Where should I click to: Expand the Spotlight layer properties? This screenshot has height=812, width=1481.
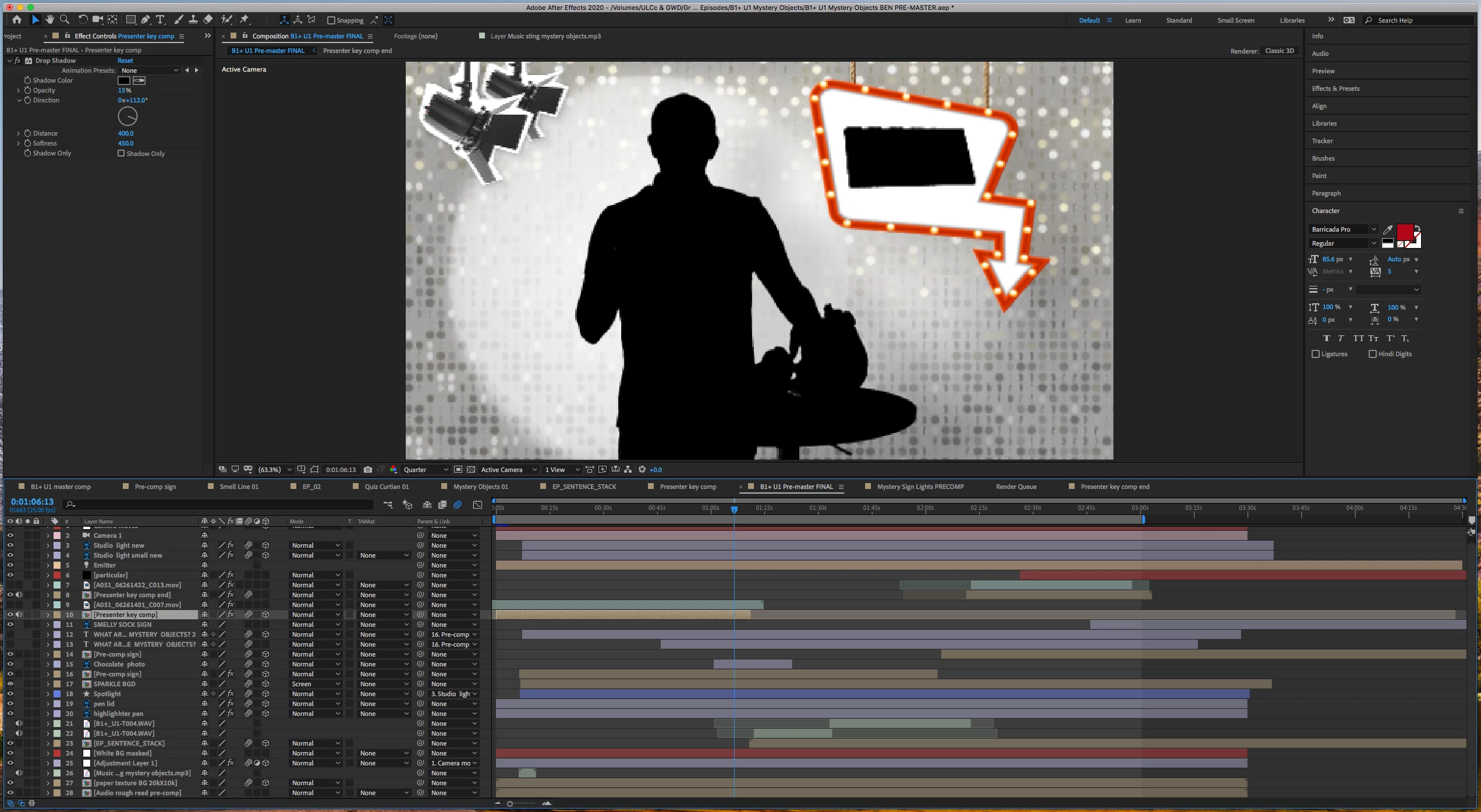coord(48,694)
